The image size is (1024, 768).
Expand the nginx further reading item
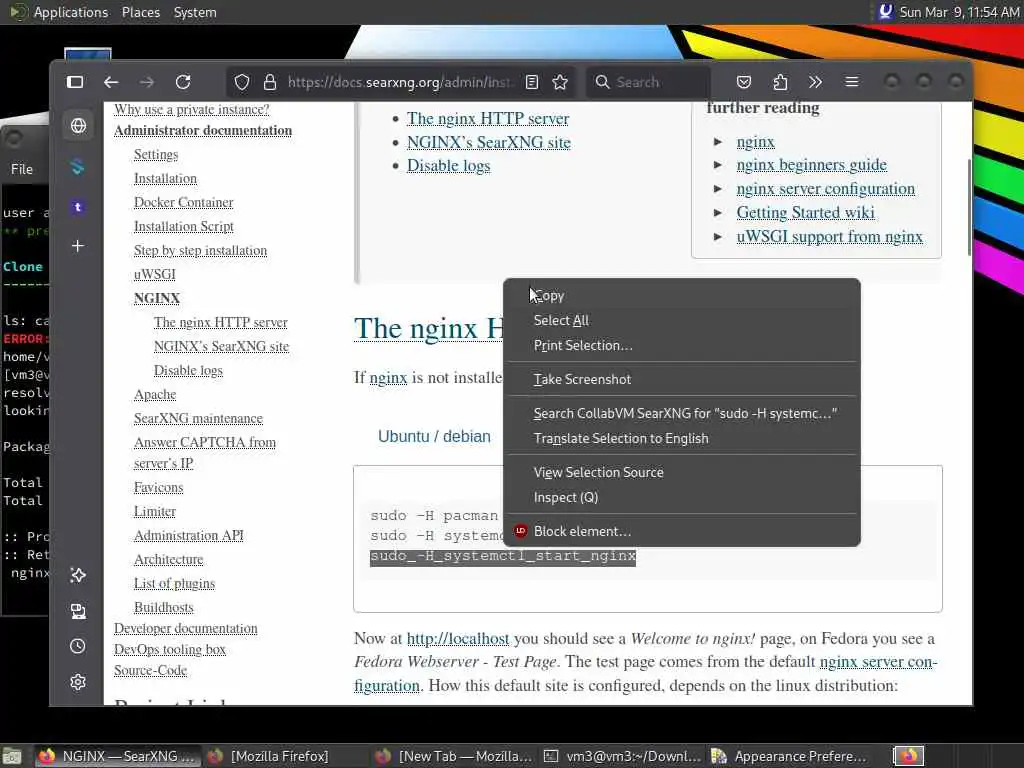pos(718,142)
